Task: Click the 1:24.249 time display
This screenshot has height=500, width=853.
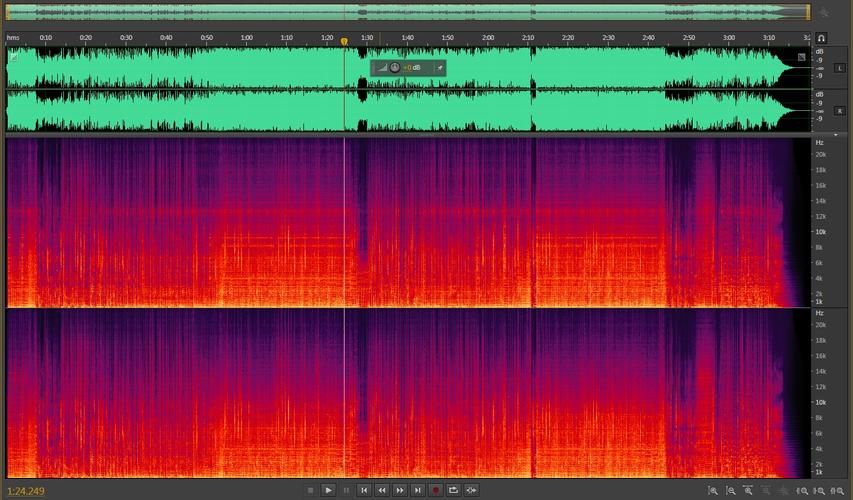Action: coord(26,491)
